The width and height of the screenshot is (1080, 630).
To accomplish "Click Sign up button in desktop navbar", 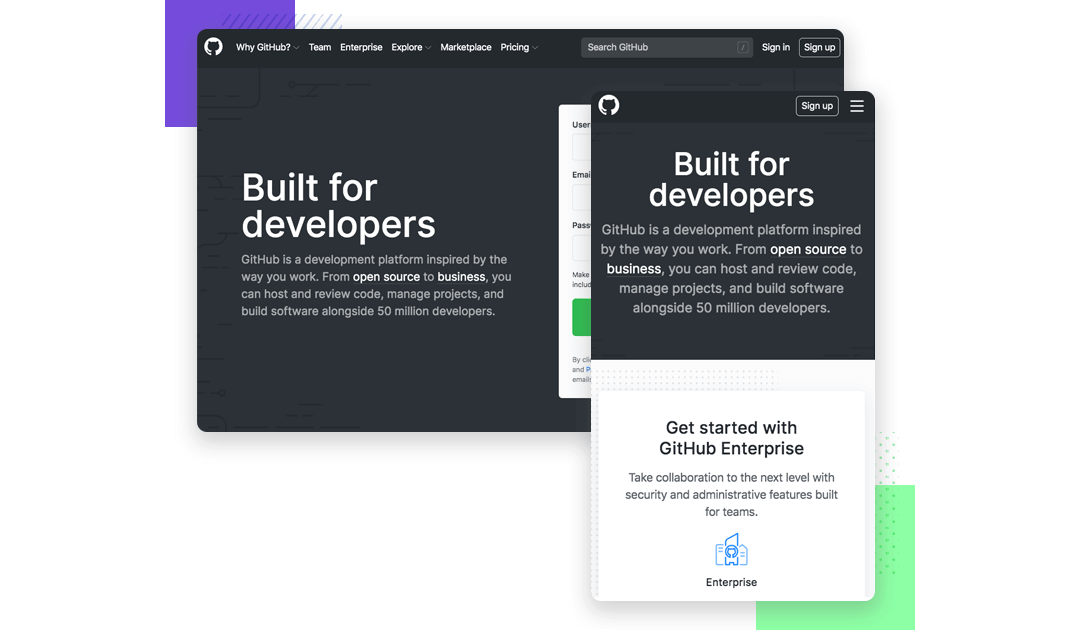I will point(819,48).
